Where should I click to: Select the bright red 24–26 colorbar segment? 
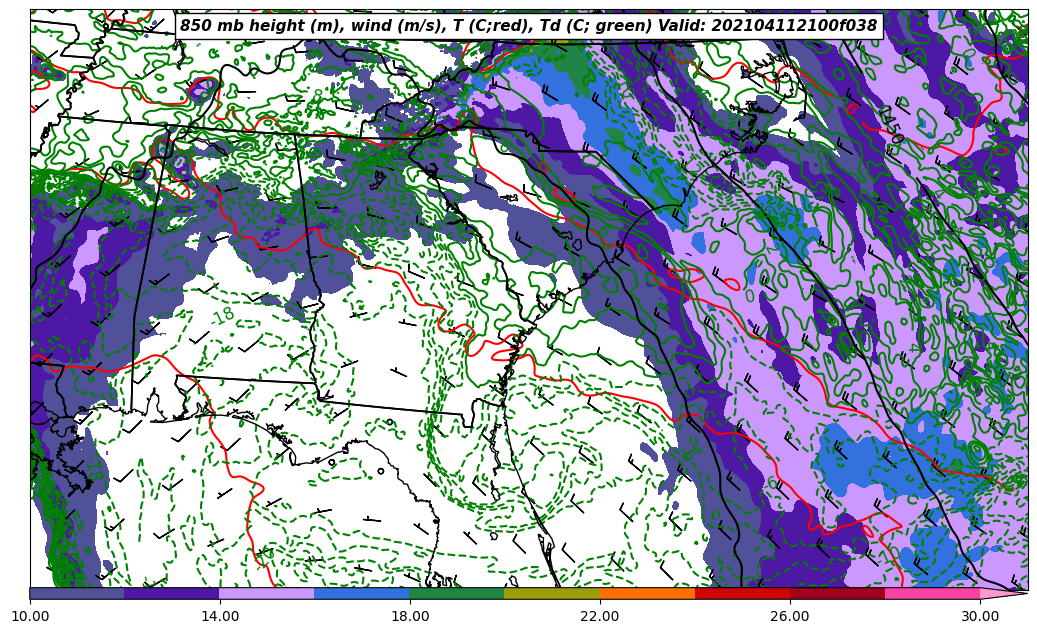(742, 593)
